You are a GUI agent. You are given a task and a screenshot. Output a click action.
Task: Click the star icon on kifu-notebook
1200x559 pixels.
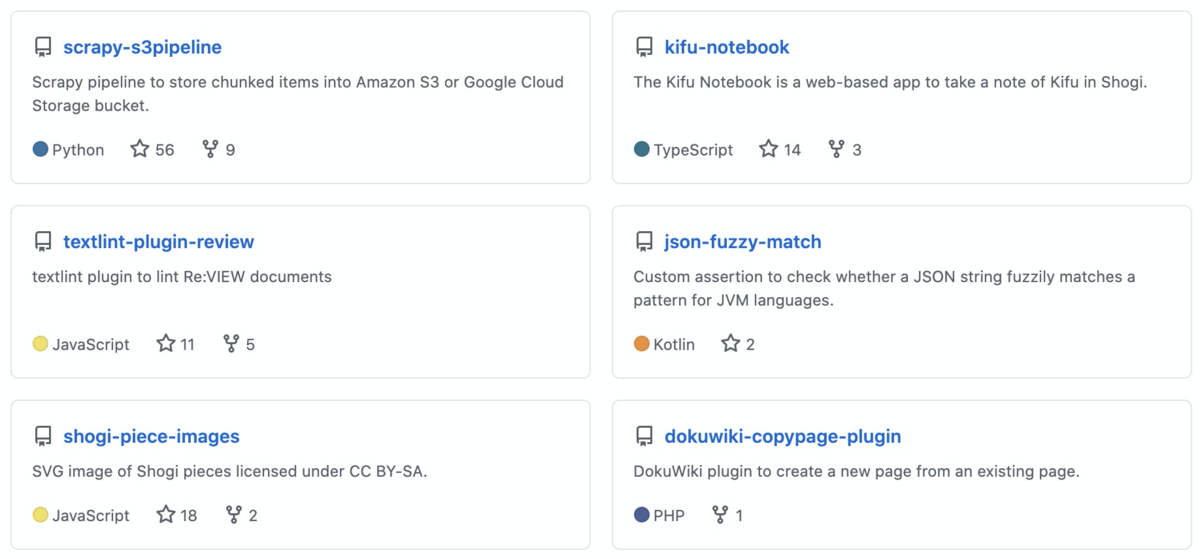click(x=768, y=149)
